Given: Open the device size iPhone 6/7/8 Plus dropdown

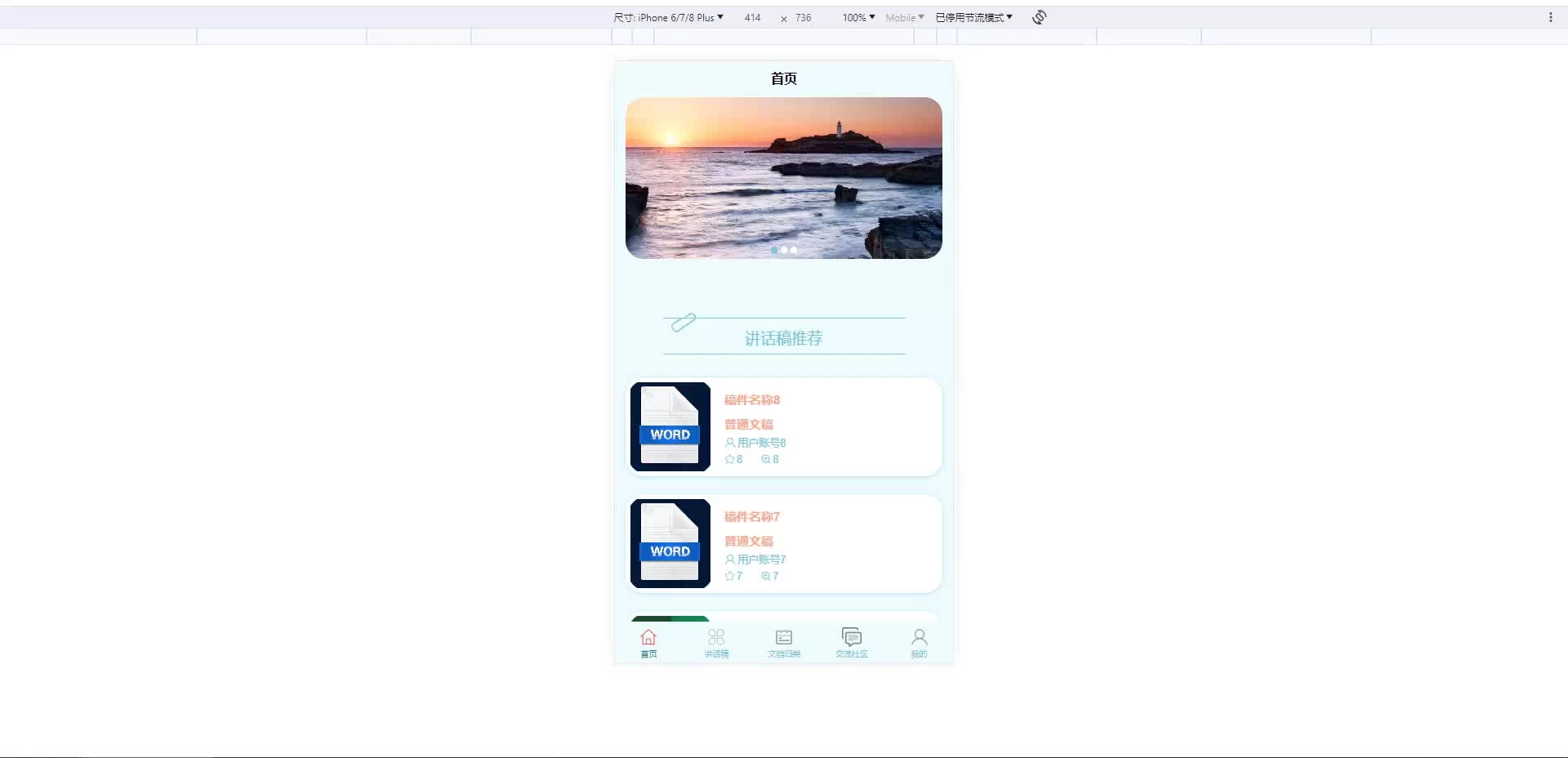Looking at the screenshot, I should tap(668, 17).
